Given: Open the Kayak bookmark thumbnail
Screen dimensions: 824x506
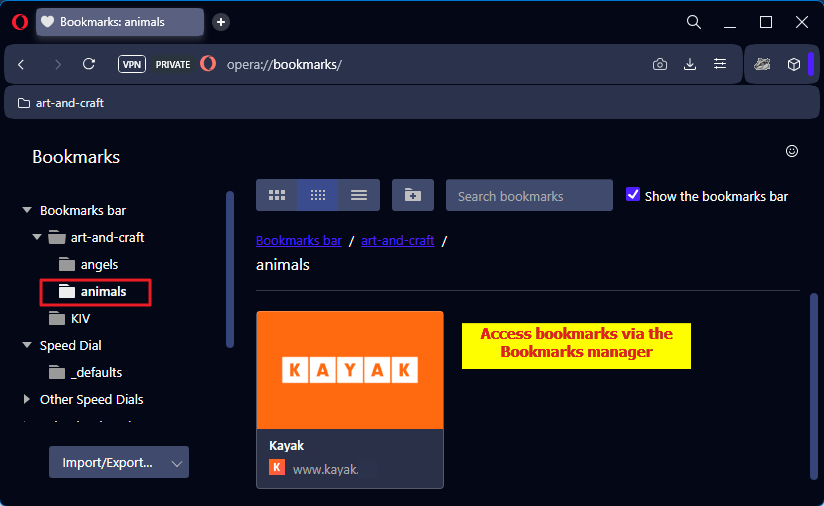Looking at the screenshot, I should point(350,370).
